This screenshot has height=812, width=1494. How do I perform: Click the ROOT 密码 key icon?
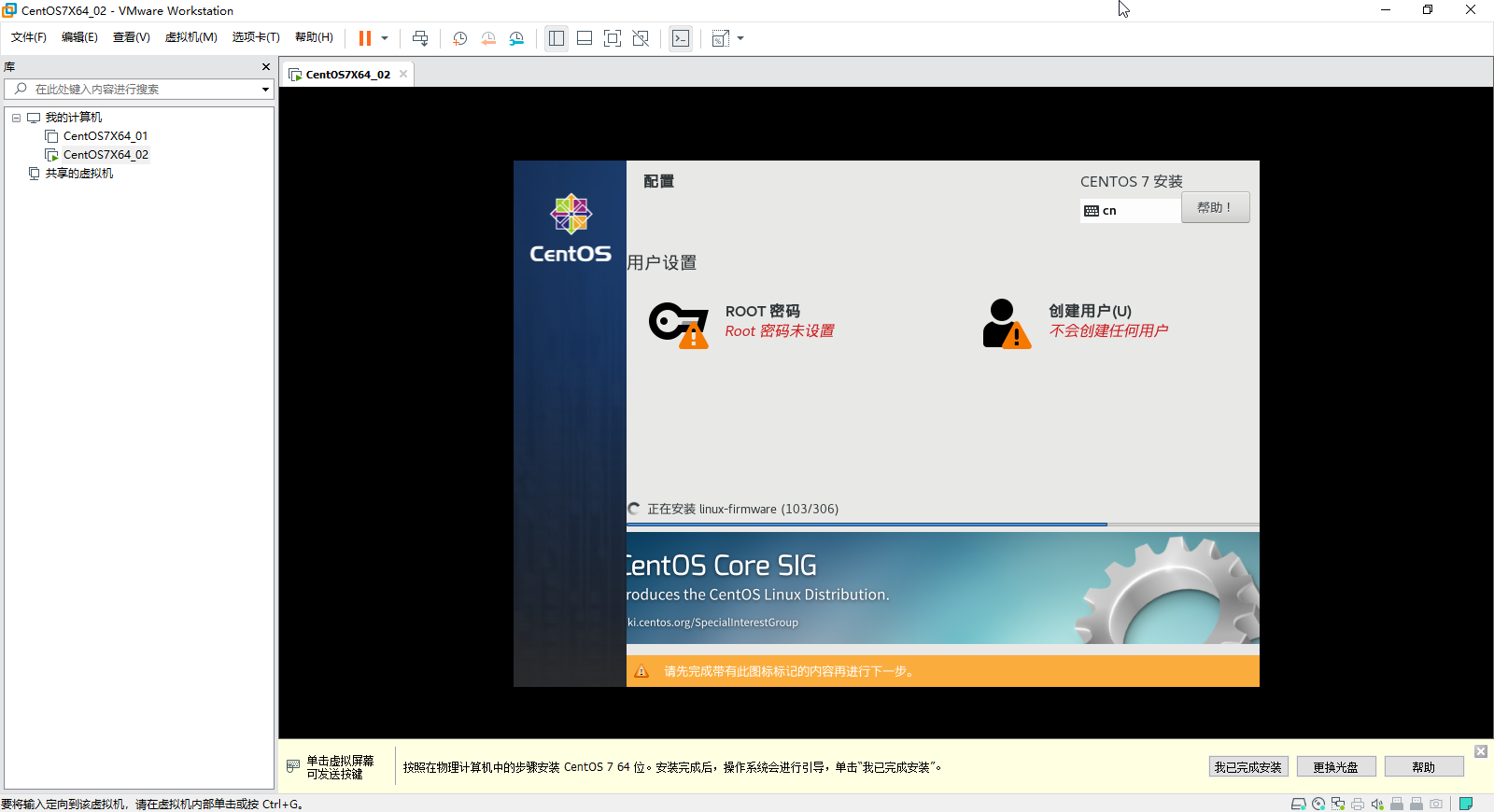pos(679,325)
